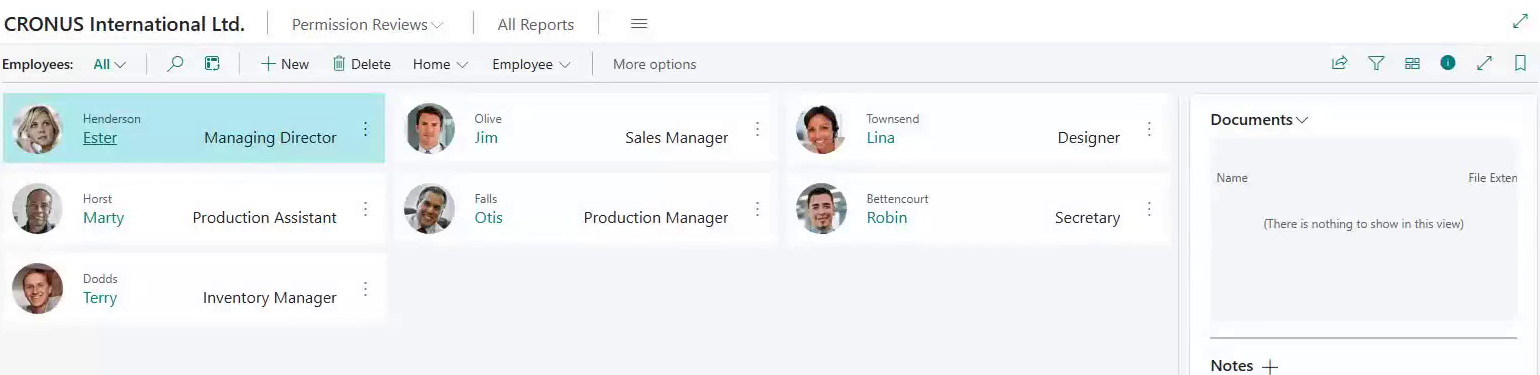Click Lina Townsend's photo thumbnail

tap(822, 128)
